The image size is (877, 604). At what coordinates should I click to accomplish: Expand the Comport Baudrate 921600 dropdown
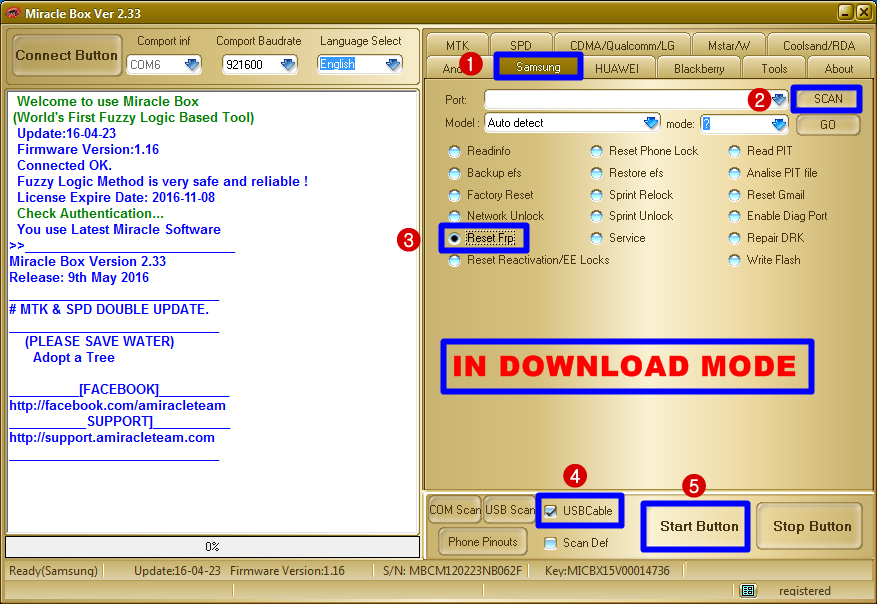(x=287, y=65)
